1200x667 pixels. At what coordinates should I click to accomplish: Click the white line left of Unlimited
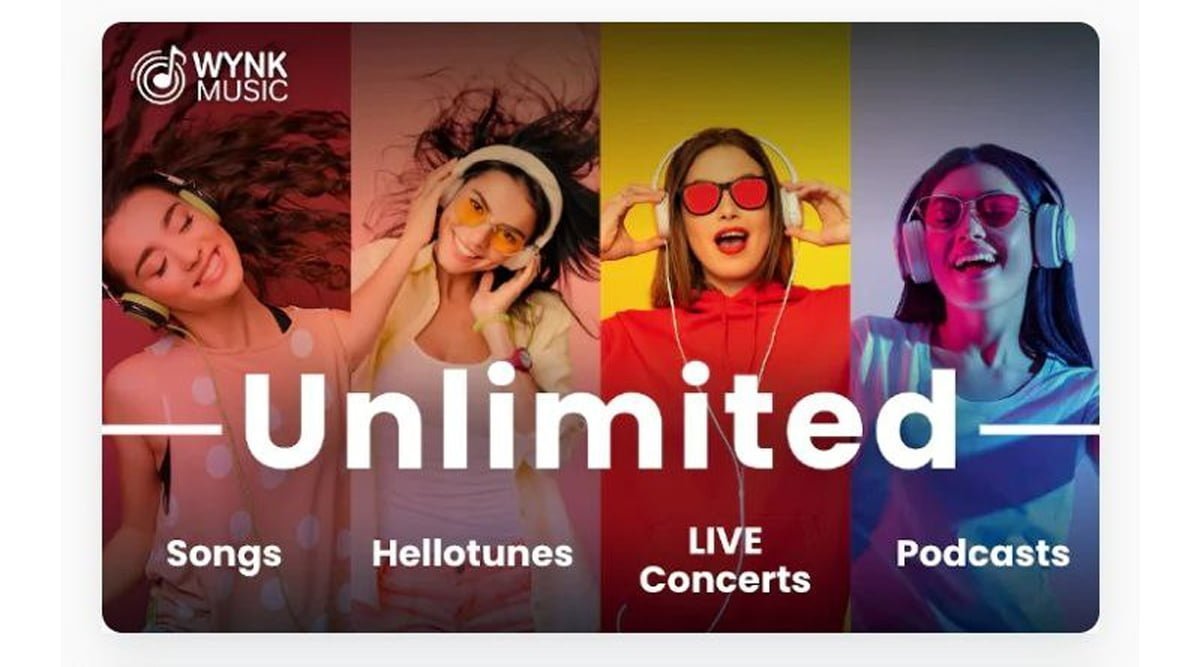[162, 429]
